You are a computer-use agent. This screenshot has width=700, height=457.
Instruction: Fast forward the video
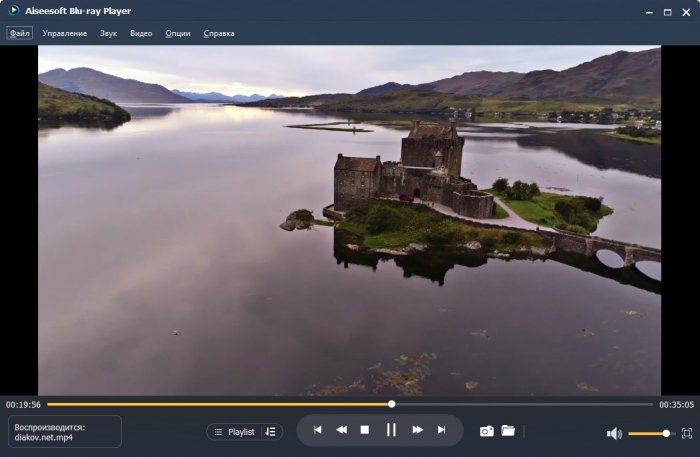click(417, 430)
